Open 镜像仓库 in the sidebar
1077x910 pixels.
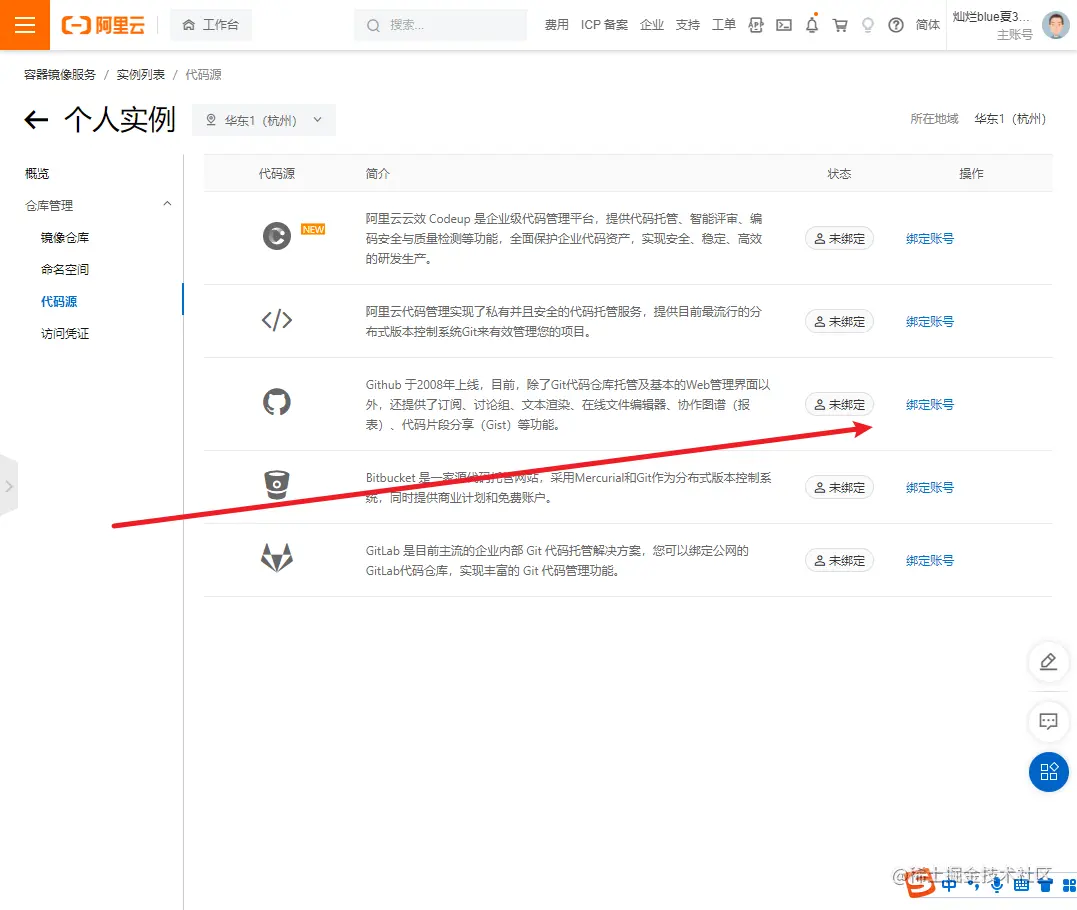(65, 238)
